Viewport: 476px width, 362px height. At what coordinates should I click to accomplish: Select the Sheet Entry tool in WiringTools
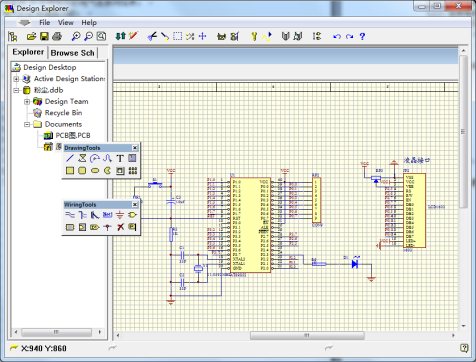[82, 227]
